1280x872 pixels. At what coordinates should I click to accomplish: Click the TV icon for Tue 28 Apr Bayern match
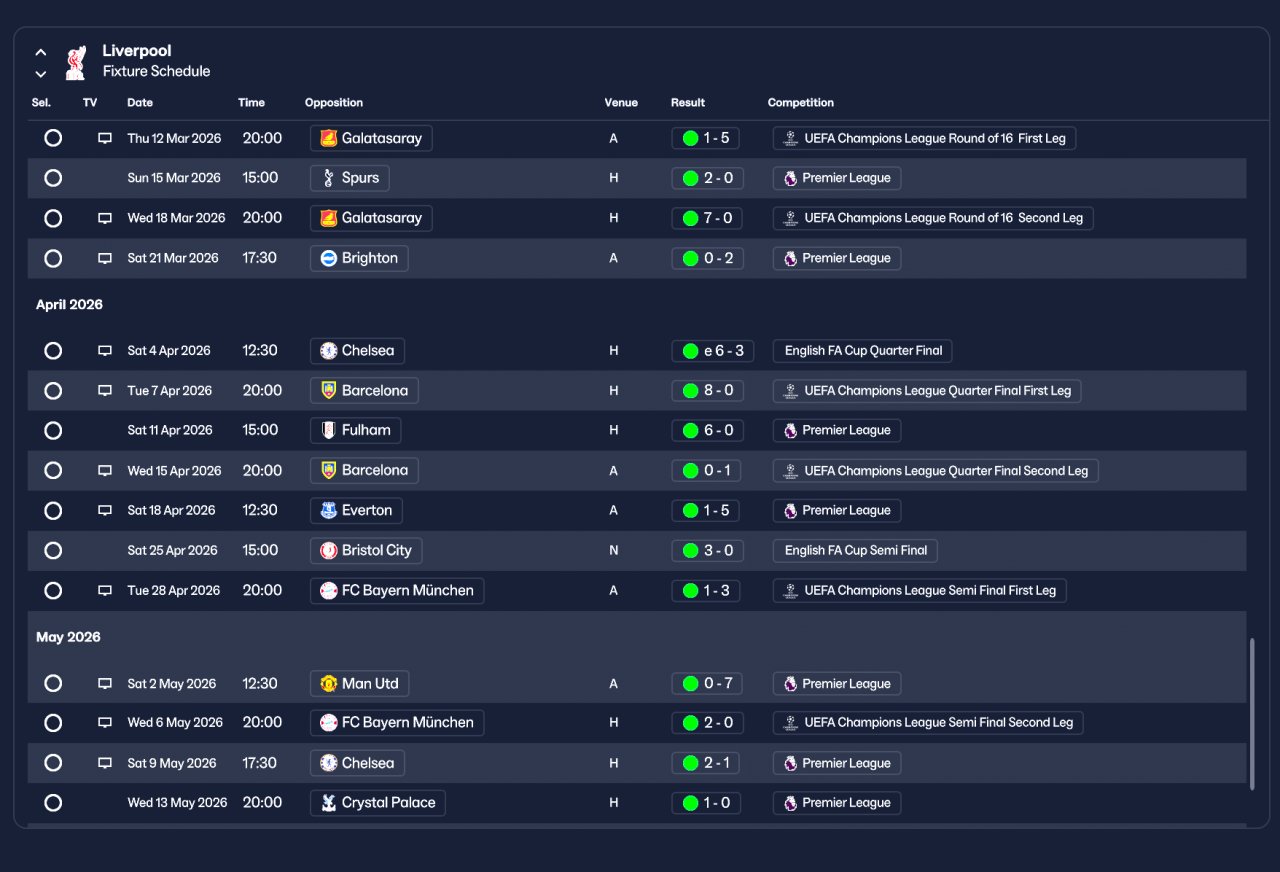point(105,591)
